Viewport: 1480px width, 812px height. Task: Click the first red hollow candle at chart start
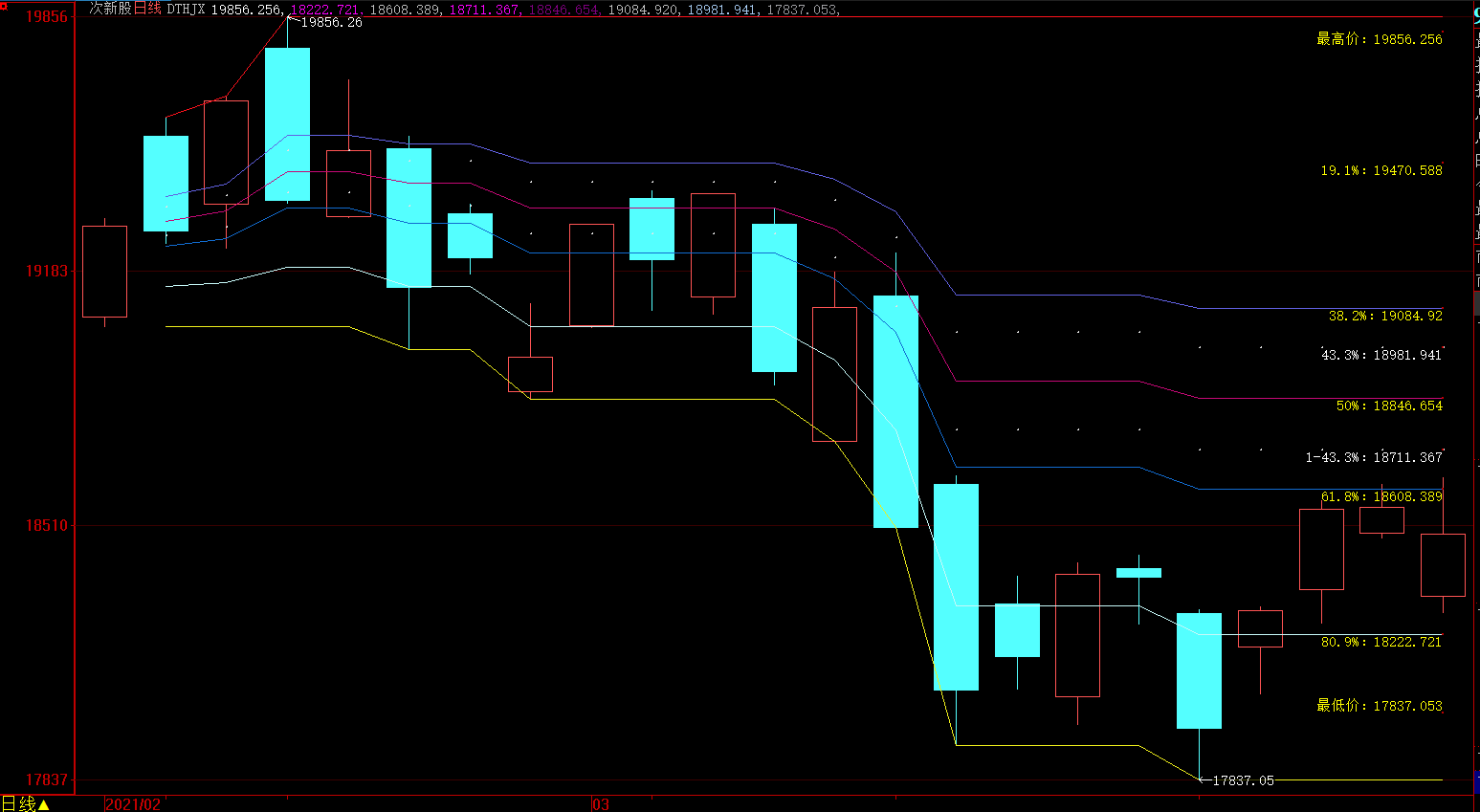[x=104, y=272]
